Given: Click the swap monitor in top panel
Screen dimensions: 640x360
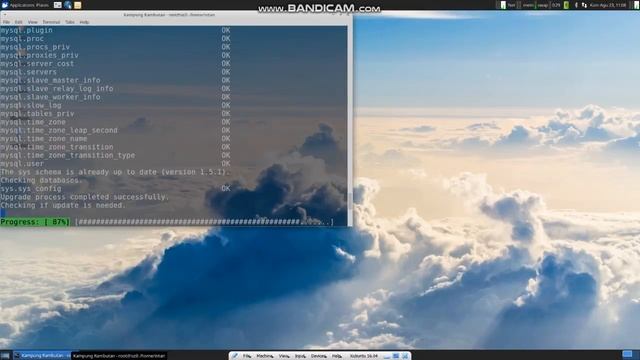Looking at the screenshot, I should (x=542, y=5).
